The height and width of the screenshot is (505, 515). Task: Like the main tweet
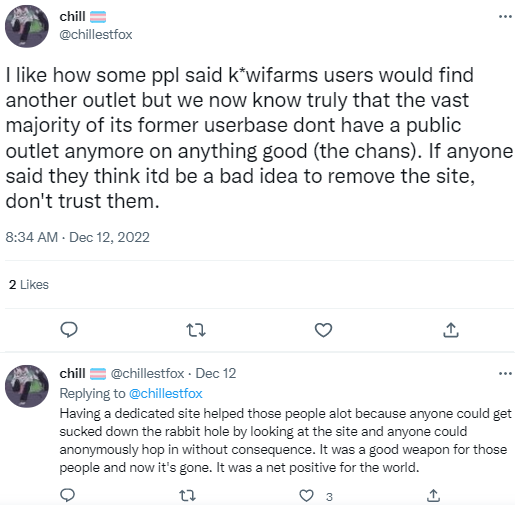pyautogui.click(x=323, y=330)
